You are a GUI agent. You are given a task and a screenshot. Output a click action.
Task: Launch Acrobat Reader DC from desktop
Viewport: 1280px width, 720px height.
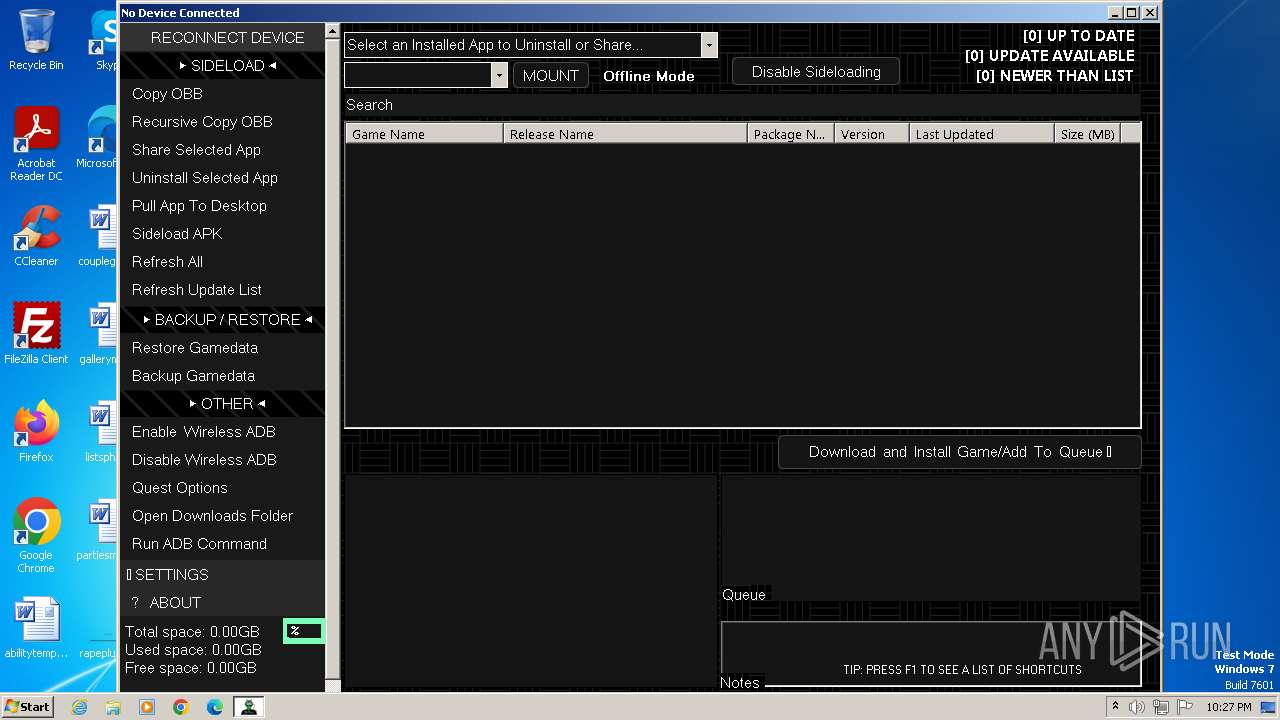36,144
